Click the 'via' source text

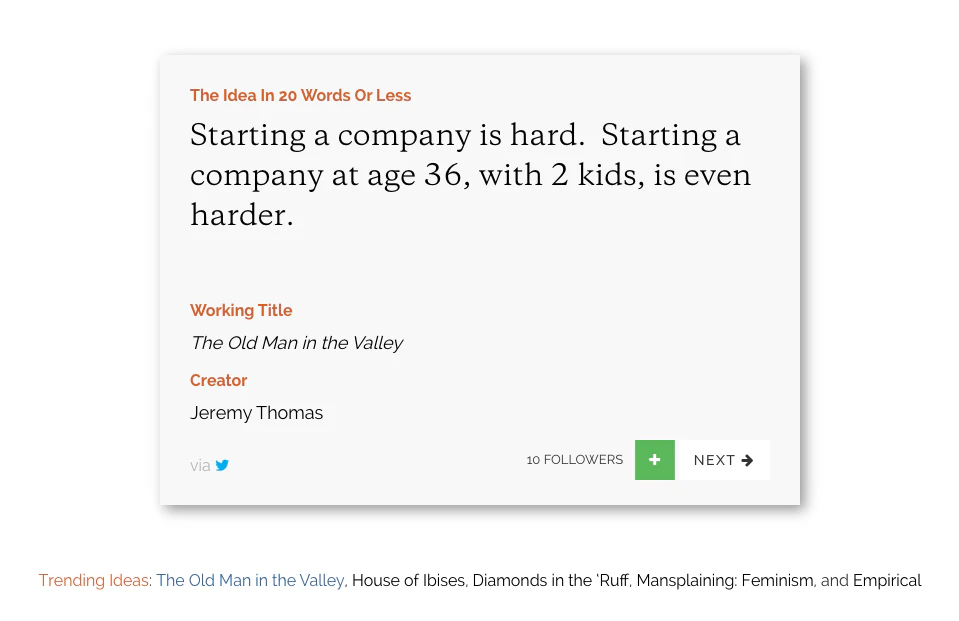tap(200, 466)
